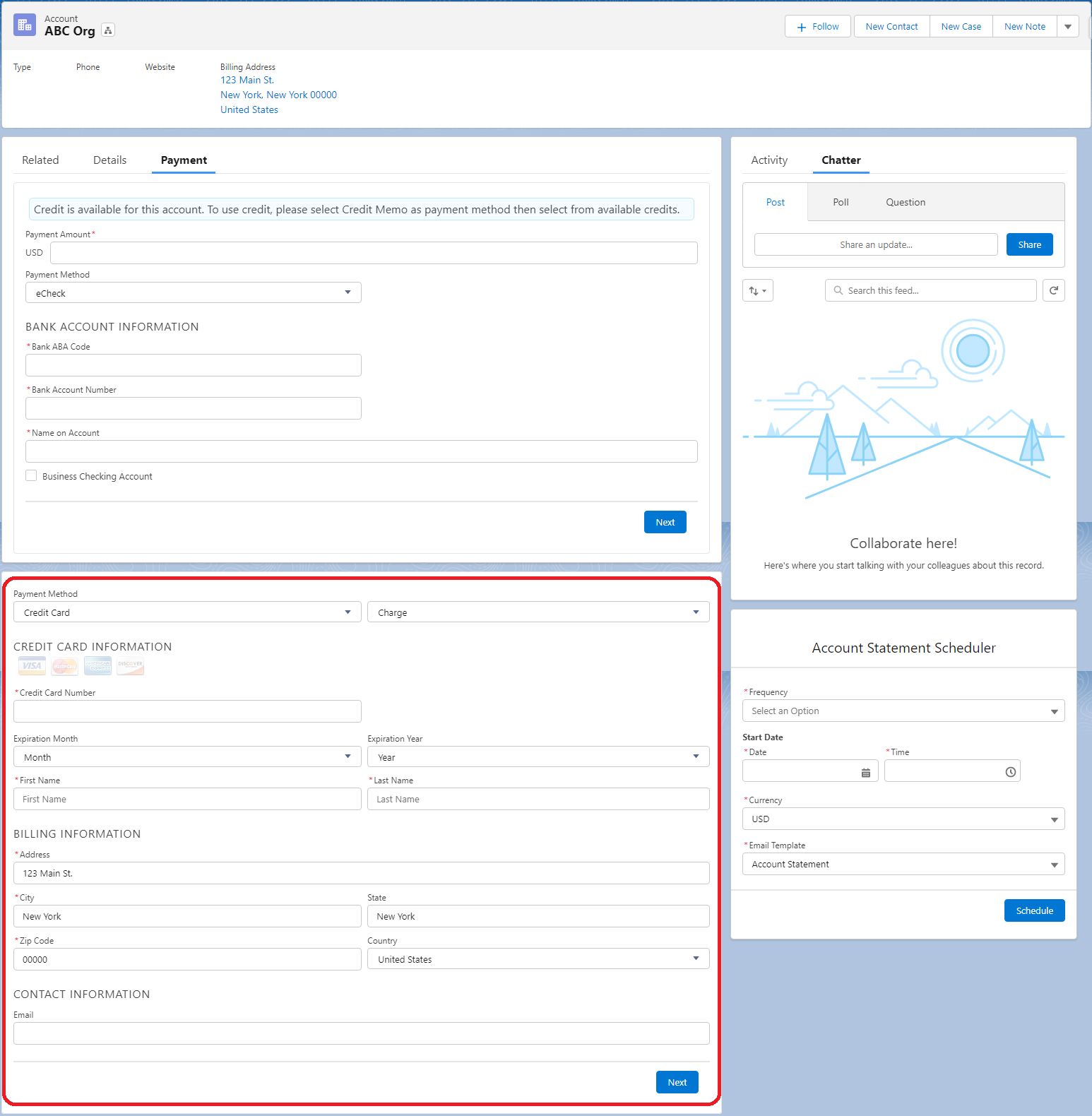This screenshot has height=1116, width=1092.
Task: Open the clock time picker icon
Action: click(1010, 772)
